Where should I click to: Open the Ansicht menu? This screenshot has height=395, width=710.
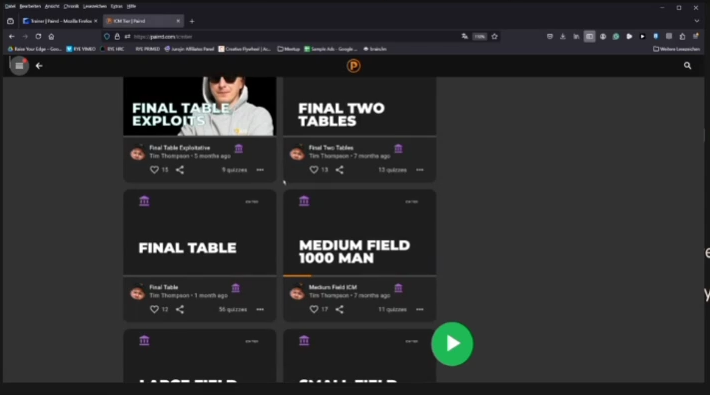coord(52,6)
